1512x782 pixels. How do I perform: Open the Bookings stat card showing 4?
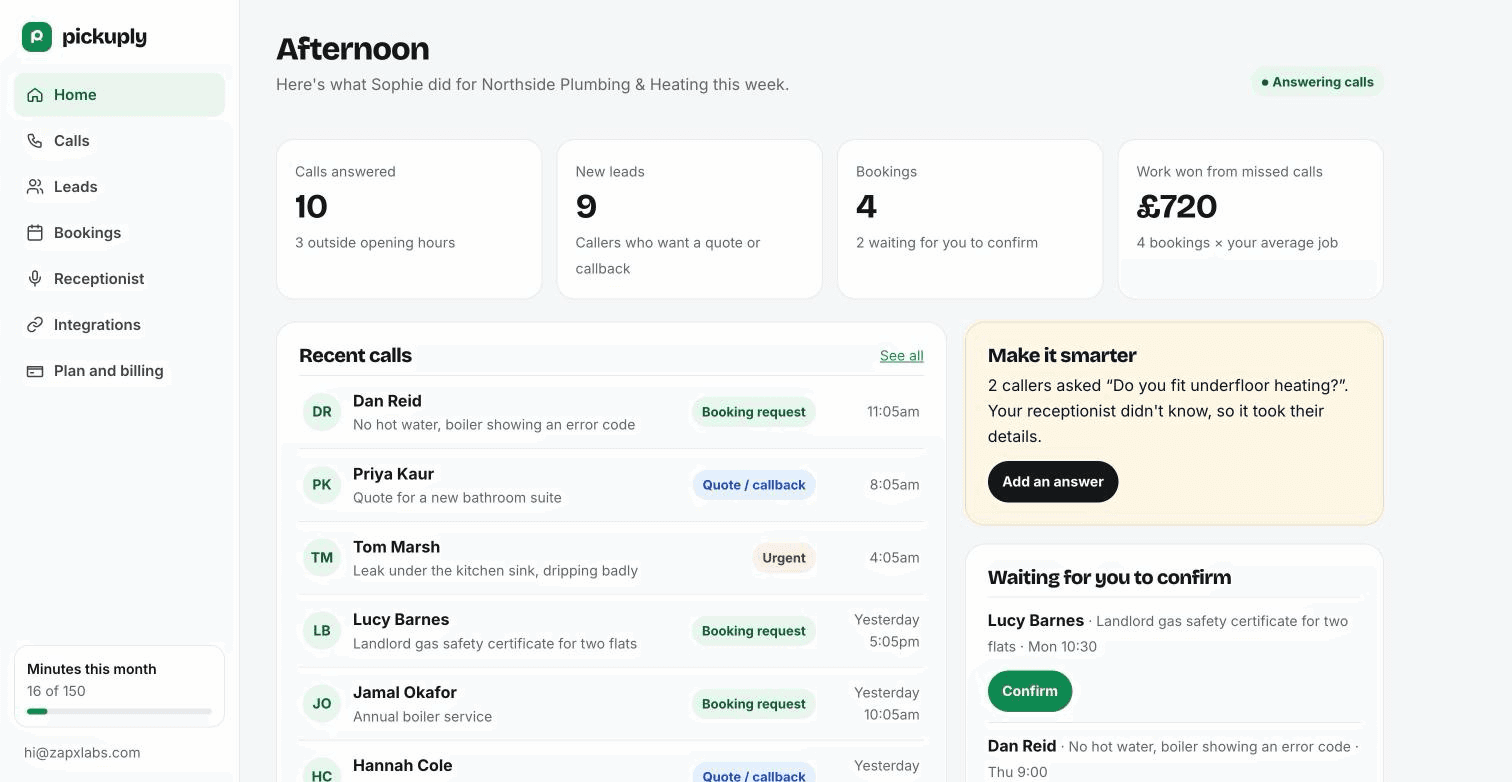[970, 219]
